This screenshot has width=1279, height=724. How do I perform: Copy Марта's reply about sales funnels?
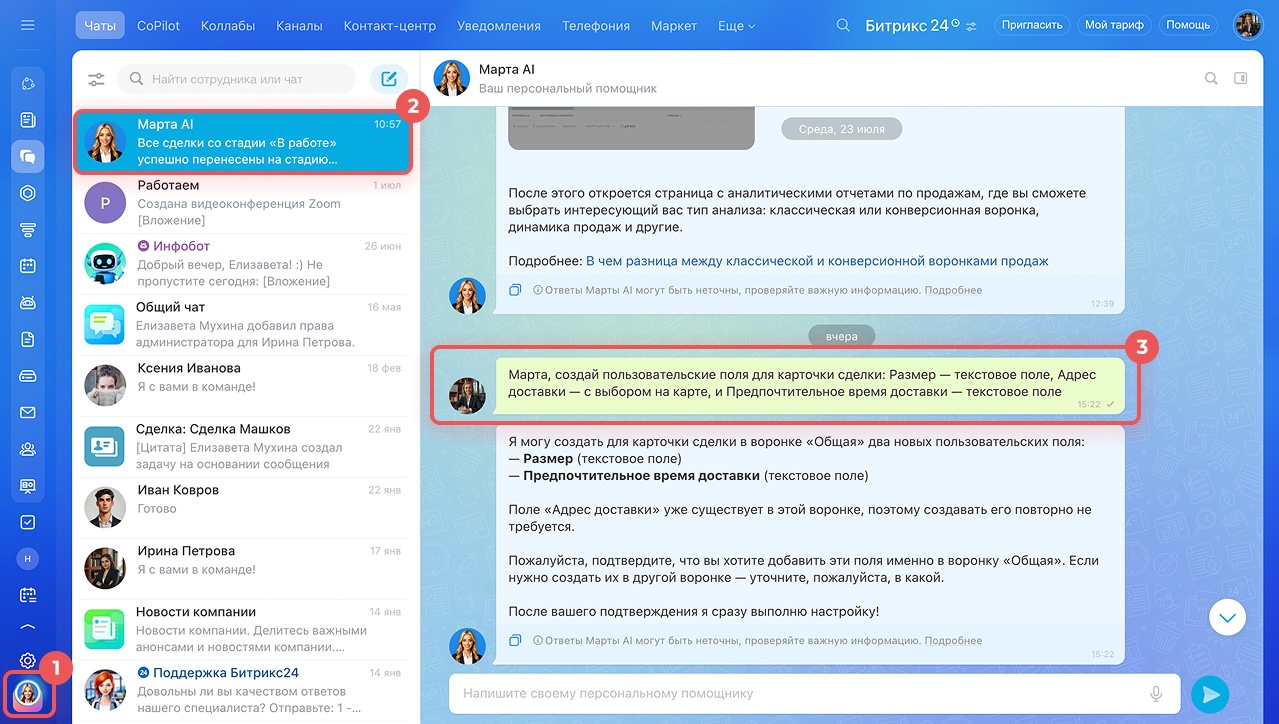click(515, 290)
